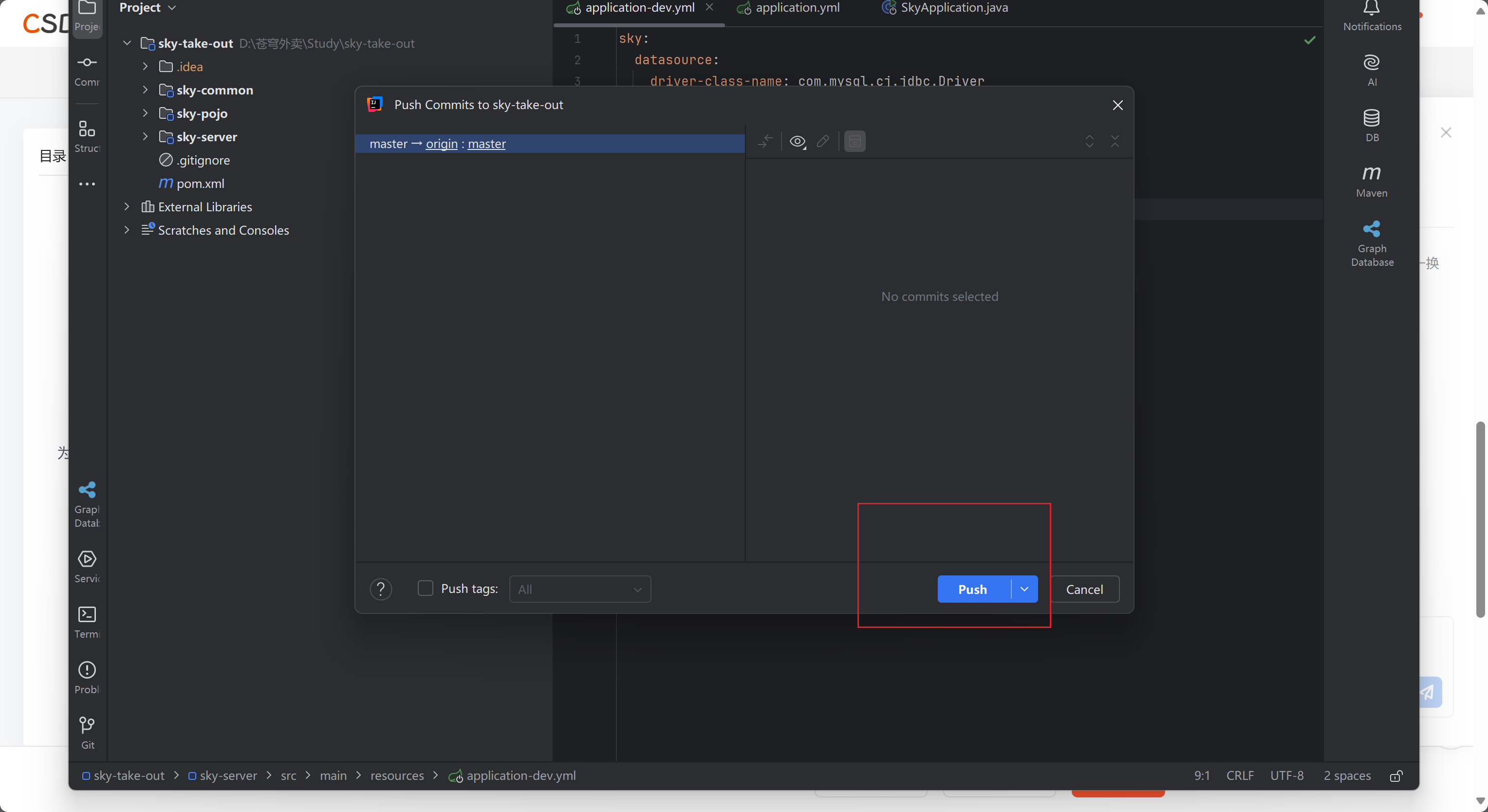Screen dimensions: 1488x812
Task: Open the Git tool window icon
Action: (87, 731)
